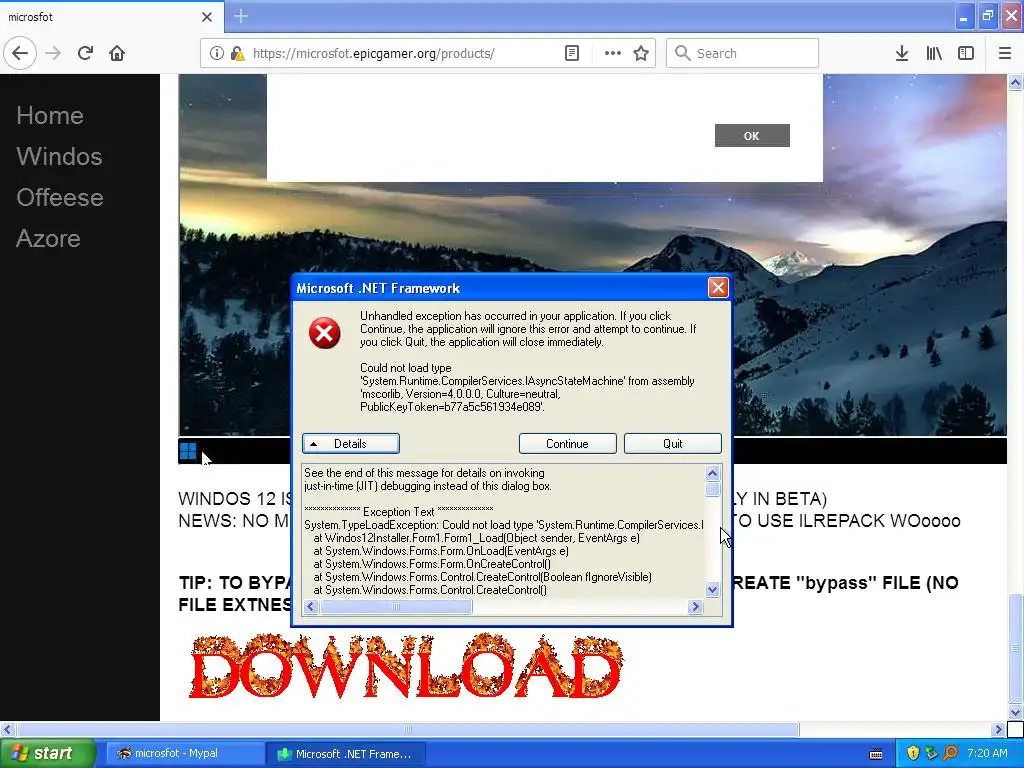Click the taskbar clock 7:20 AM
This screenshot has width=1024, height=768.
coord(987,754)
